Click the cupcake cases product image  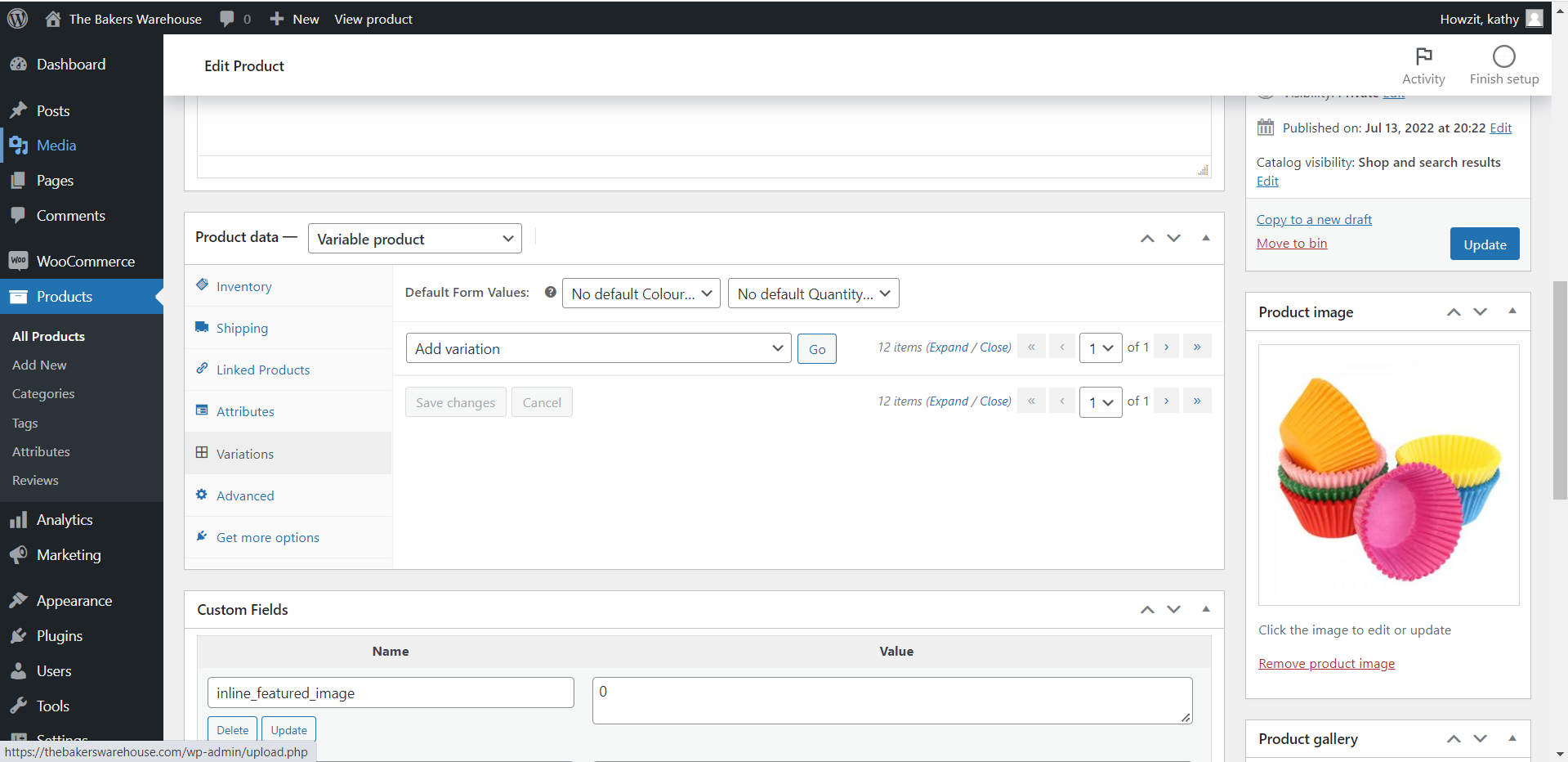coord(1387,475)
